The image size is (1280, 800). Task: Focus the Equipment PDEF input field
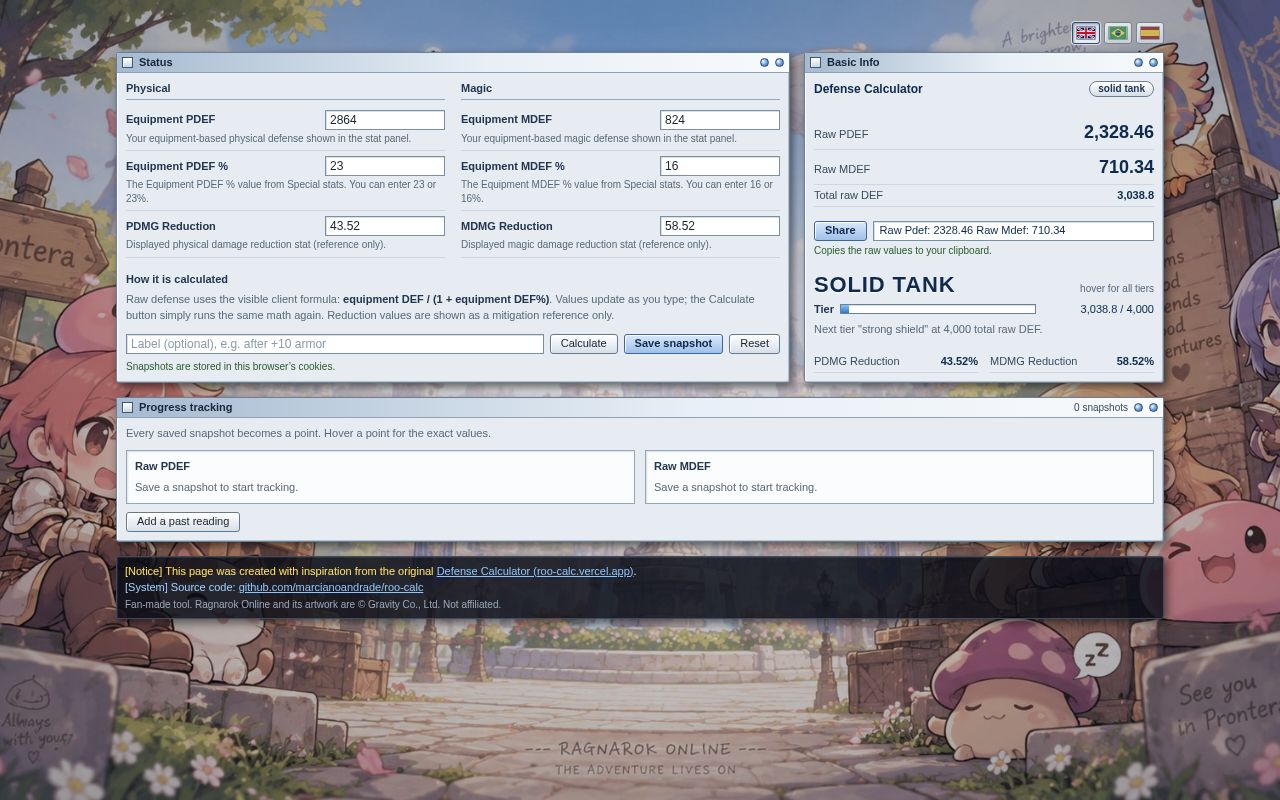coord(385,120)
